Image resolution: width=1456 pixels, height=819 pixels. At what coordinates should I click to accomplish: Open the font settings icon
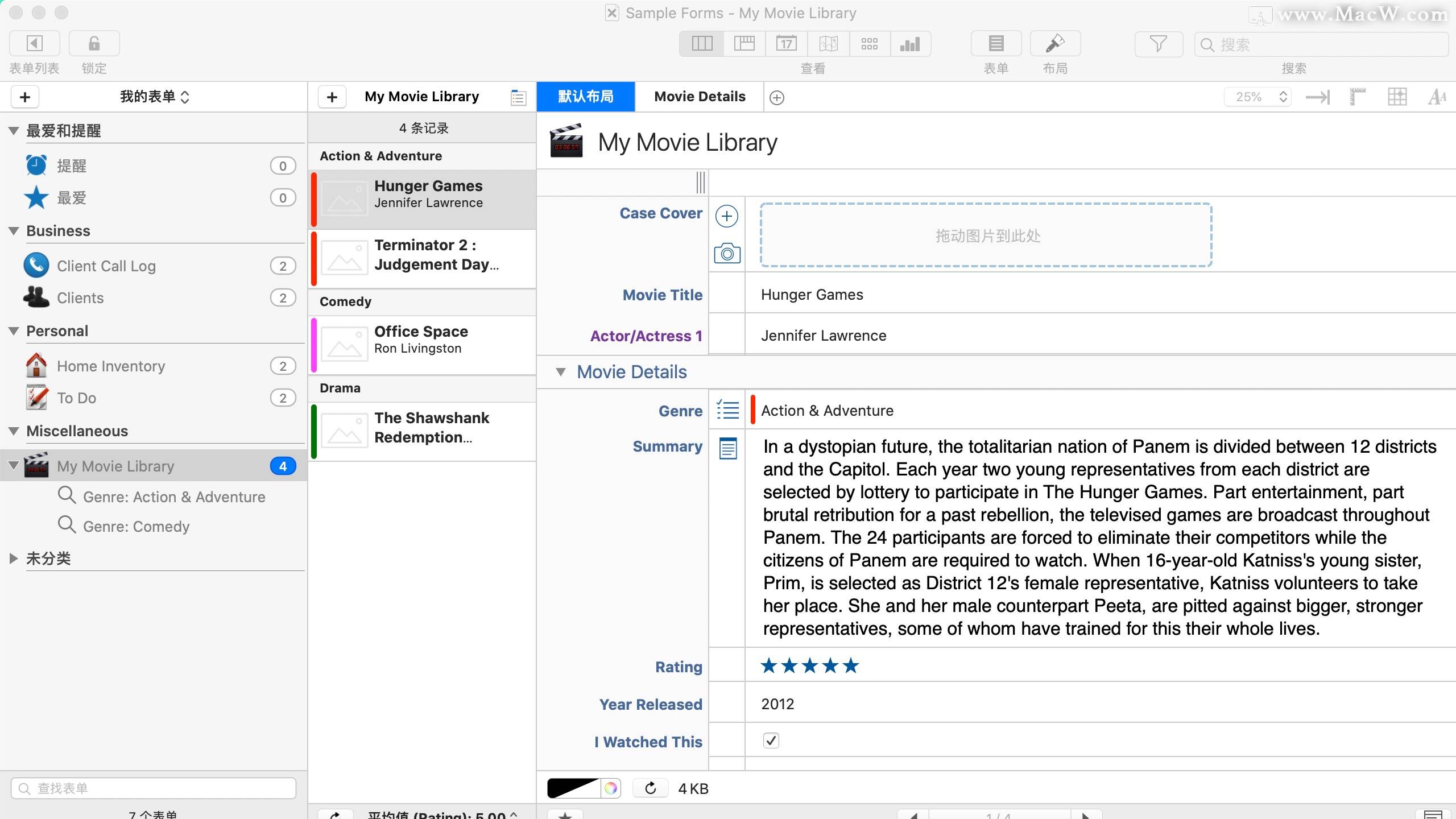click(x=1437, y=97)
